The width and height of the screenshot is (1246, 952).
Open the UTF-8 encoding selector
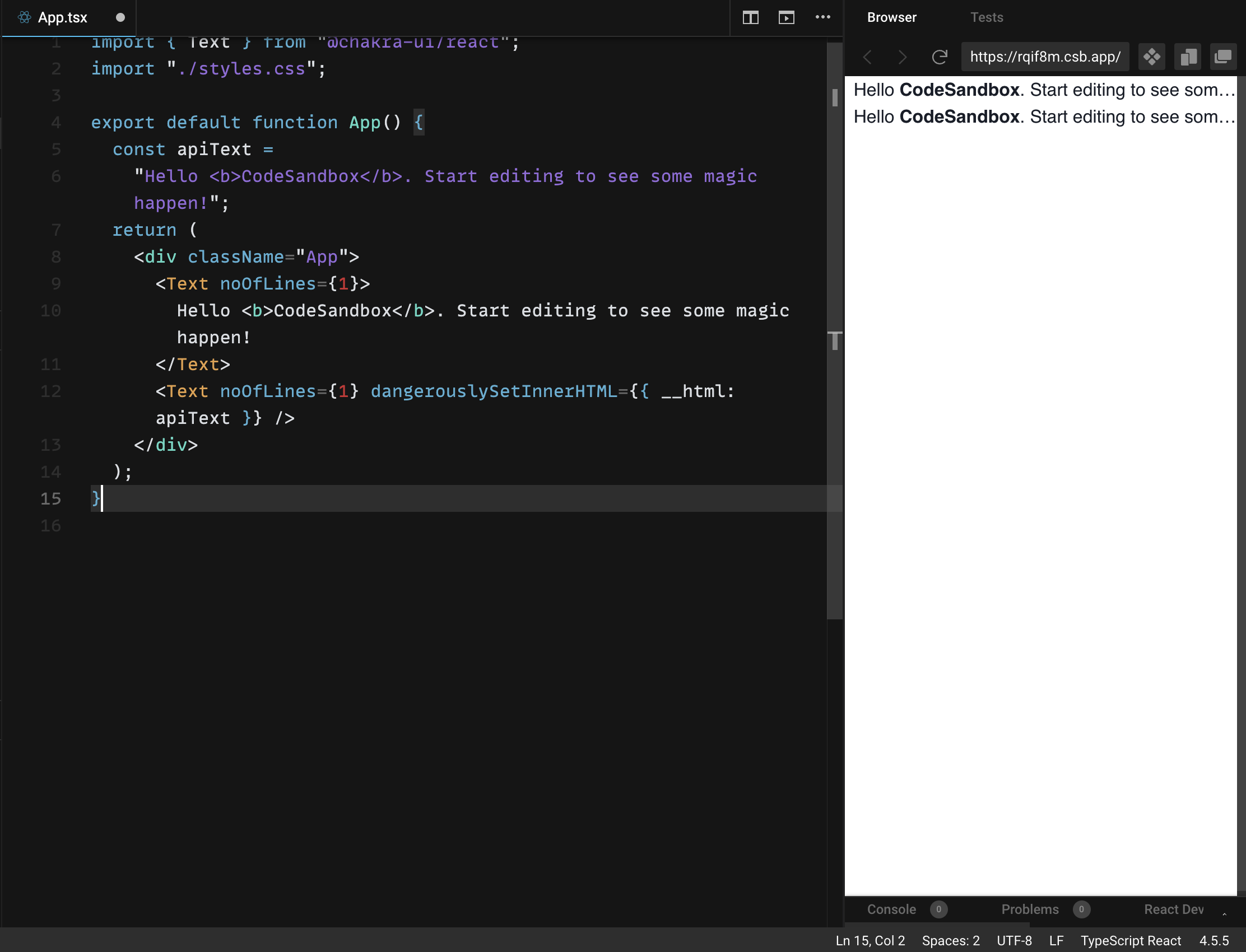tap(1015, 941)
